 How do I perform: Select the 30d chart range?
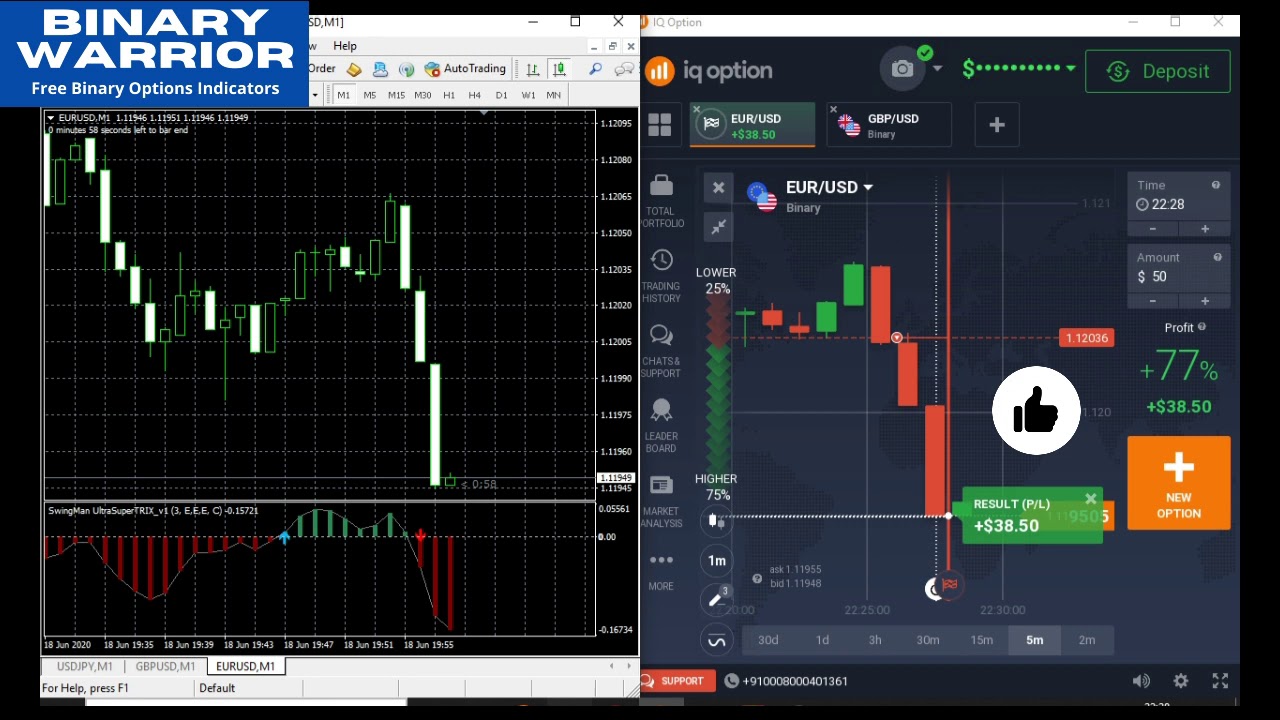coord(768,640)
